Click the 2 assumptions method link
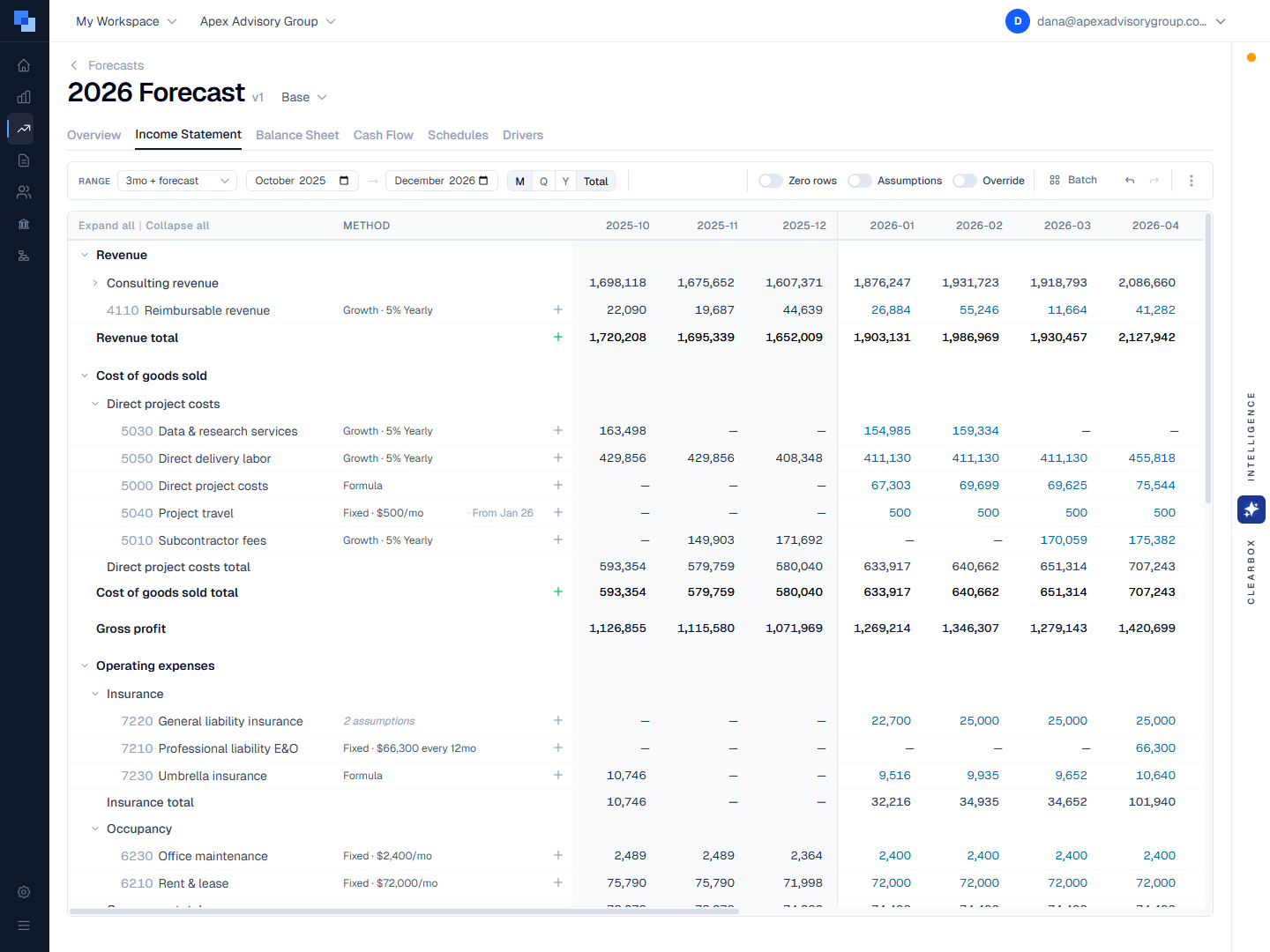 click(x=379, y=721)
